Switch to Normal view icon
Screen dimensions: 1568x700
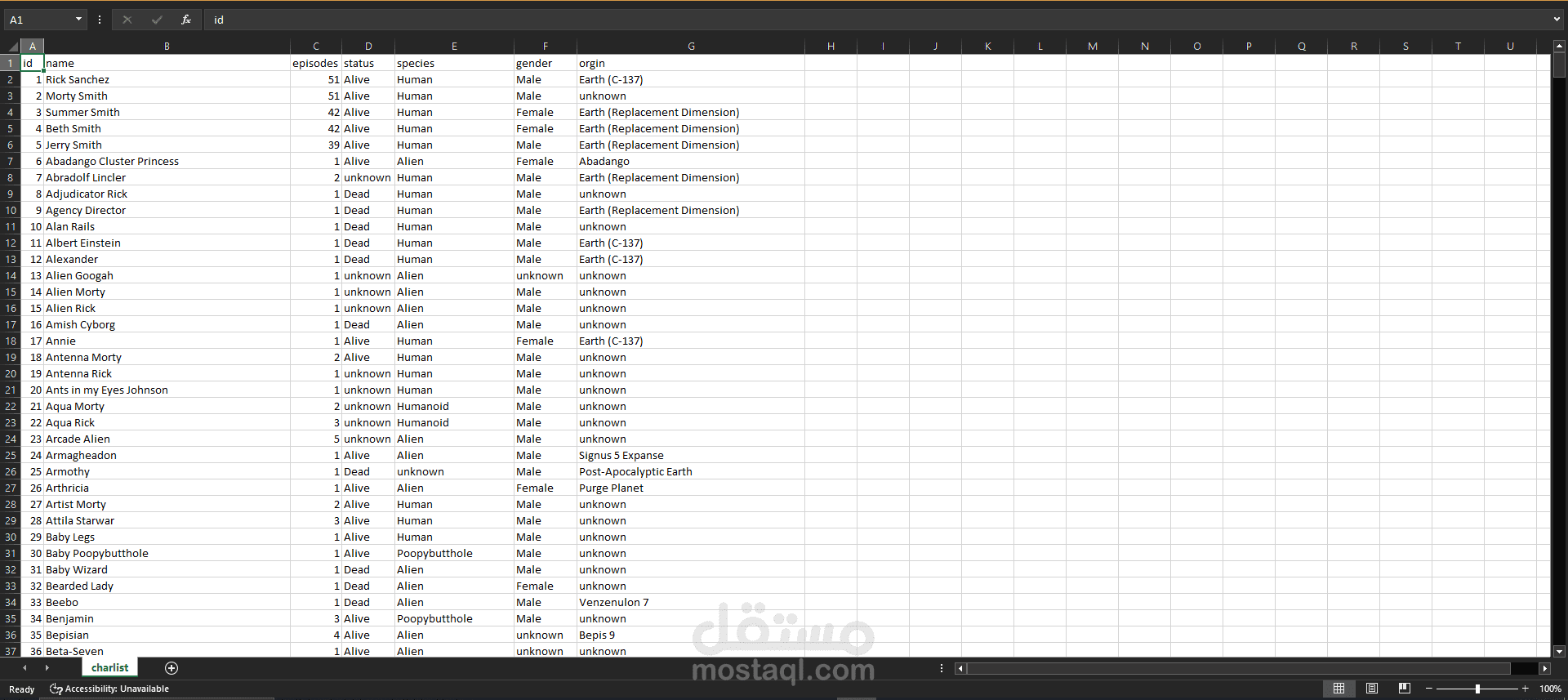tap(1339, 689)
